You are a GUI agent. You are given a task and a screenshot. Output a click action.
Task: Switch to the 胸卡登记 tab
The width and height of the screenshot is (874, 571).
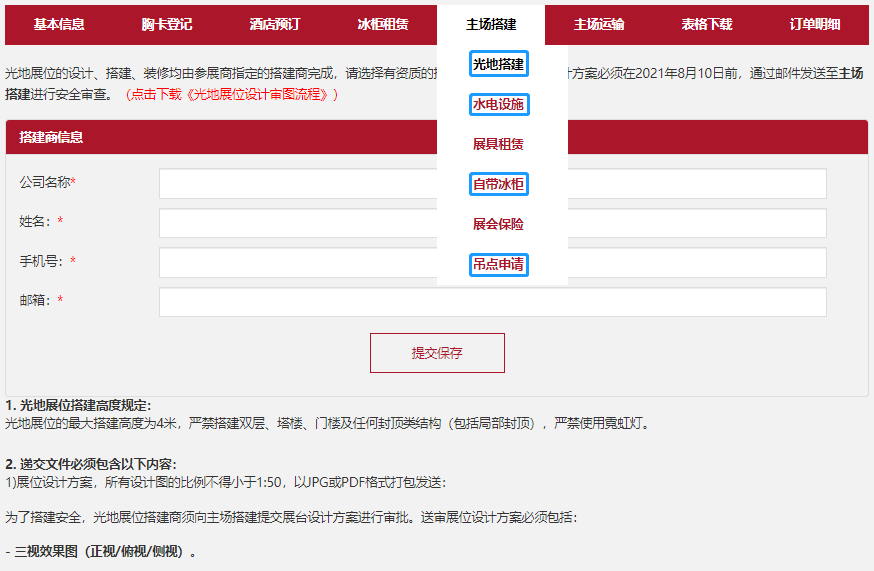coord(167,25)
